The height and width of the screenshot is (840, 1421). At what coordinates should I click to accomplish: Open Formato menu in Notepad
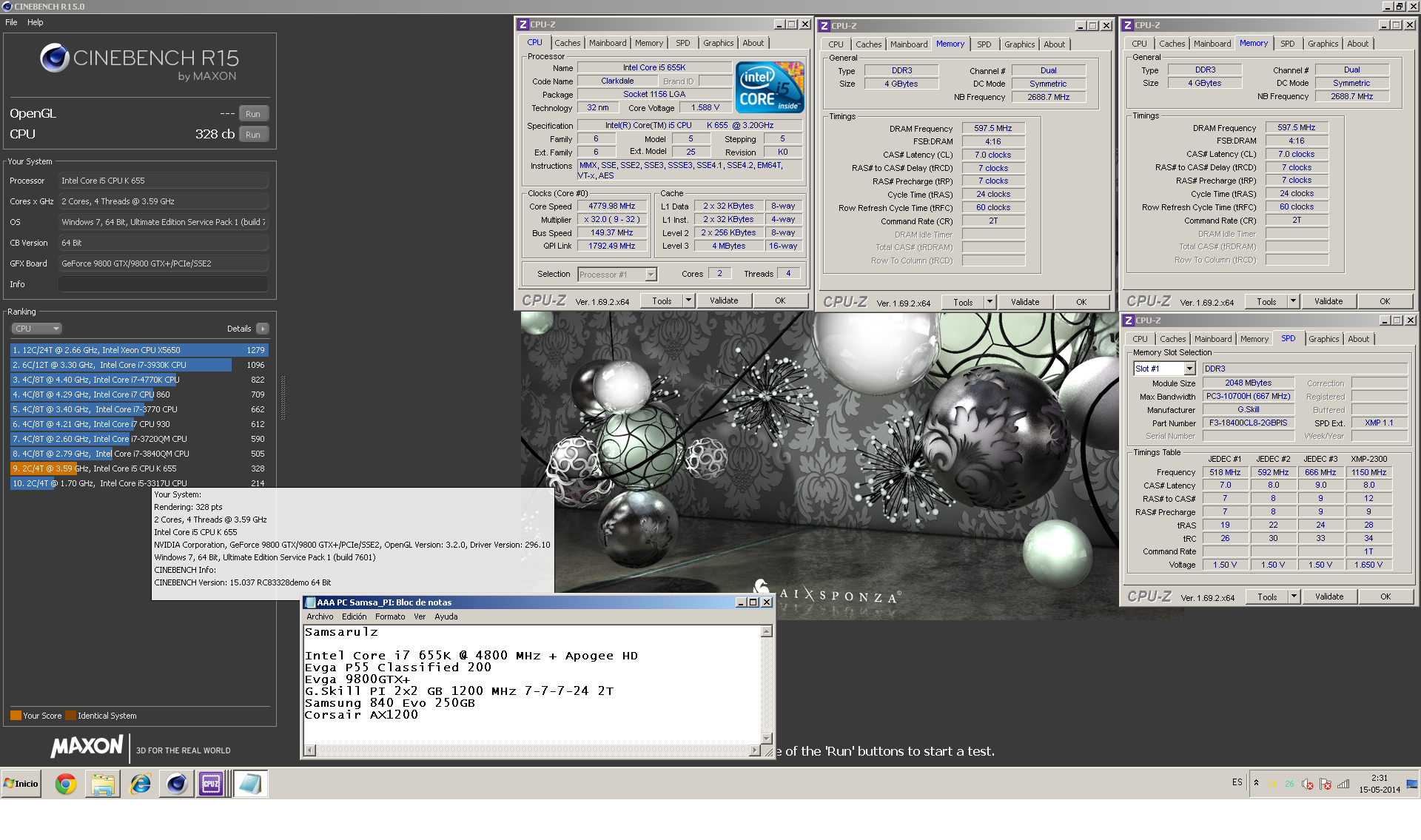pos(390,616)
